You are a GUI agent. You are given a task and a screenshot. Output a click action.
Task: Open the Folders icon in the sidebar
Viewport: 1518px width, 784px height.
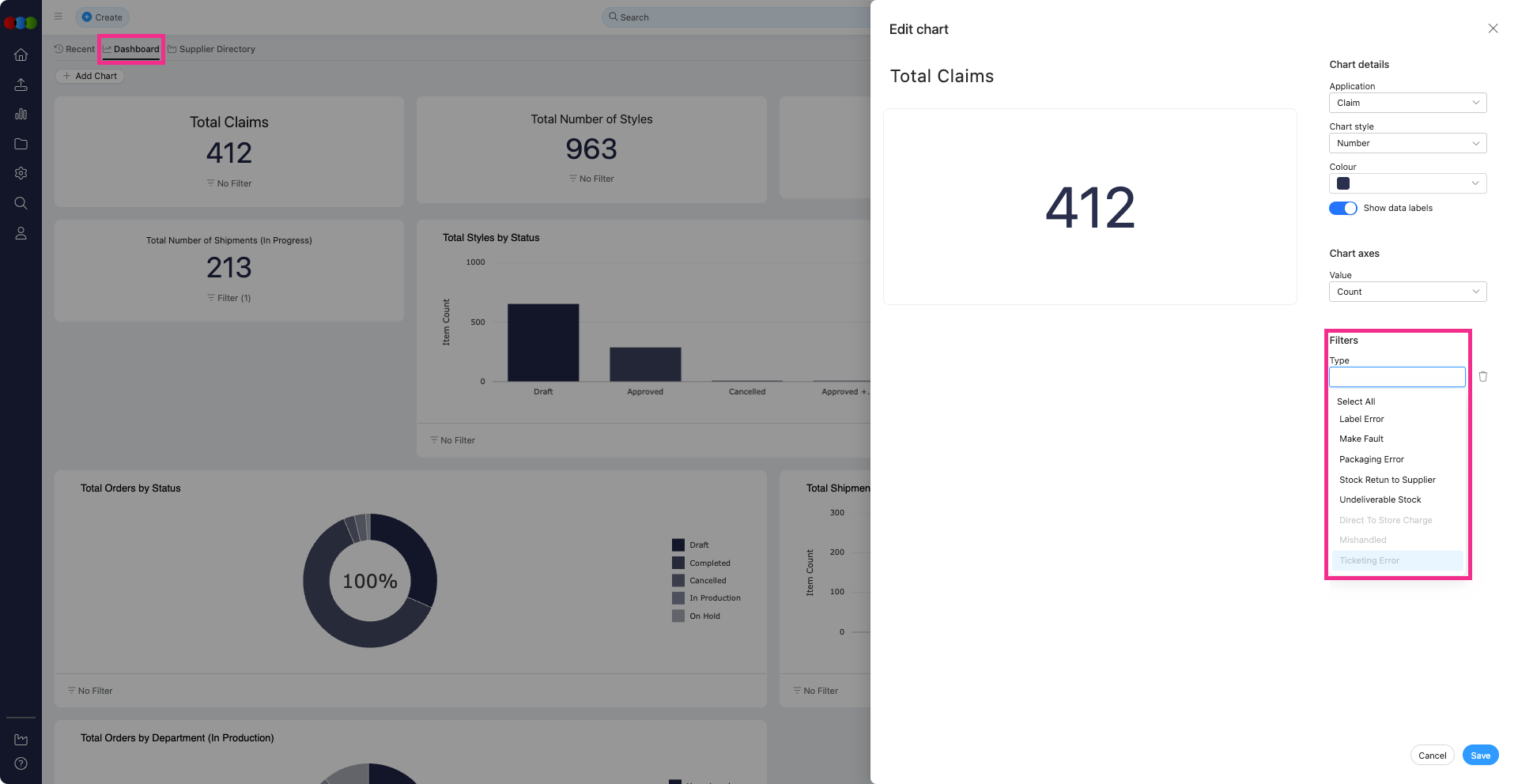point(21,144)
